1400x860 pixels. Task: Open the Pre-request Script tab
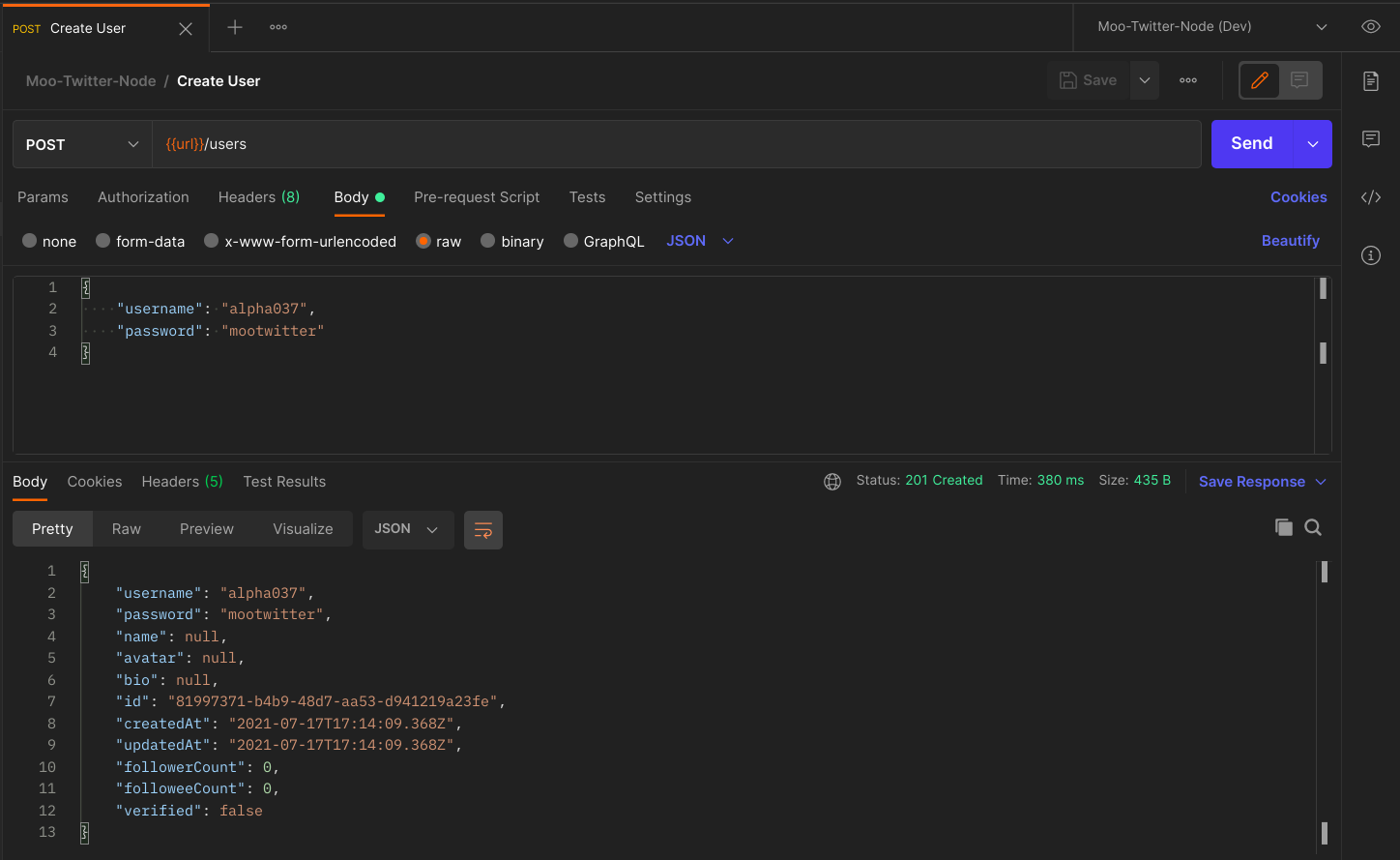(477, 197)
